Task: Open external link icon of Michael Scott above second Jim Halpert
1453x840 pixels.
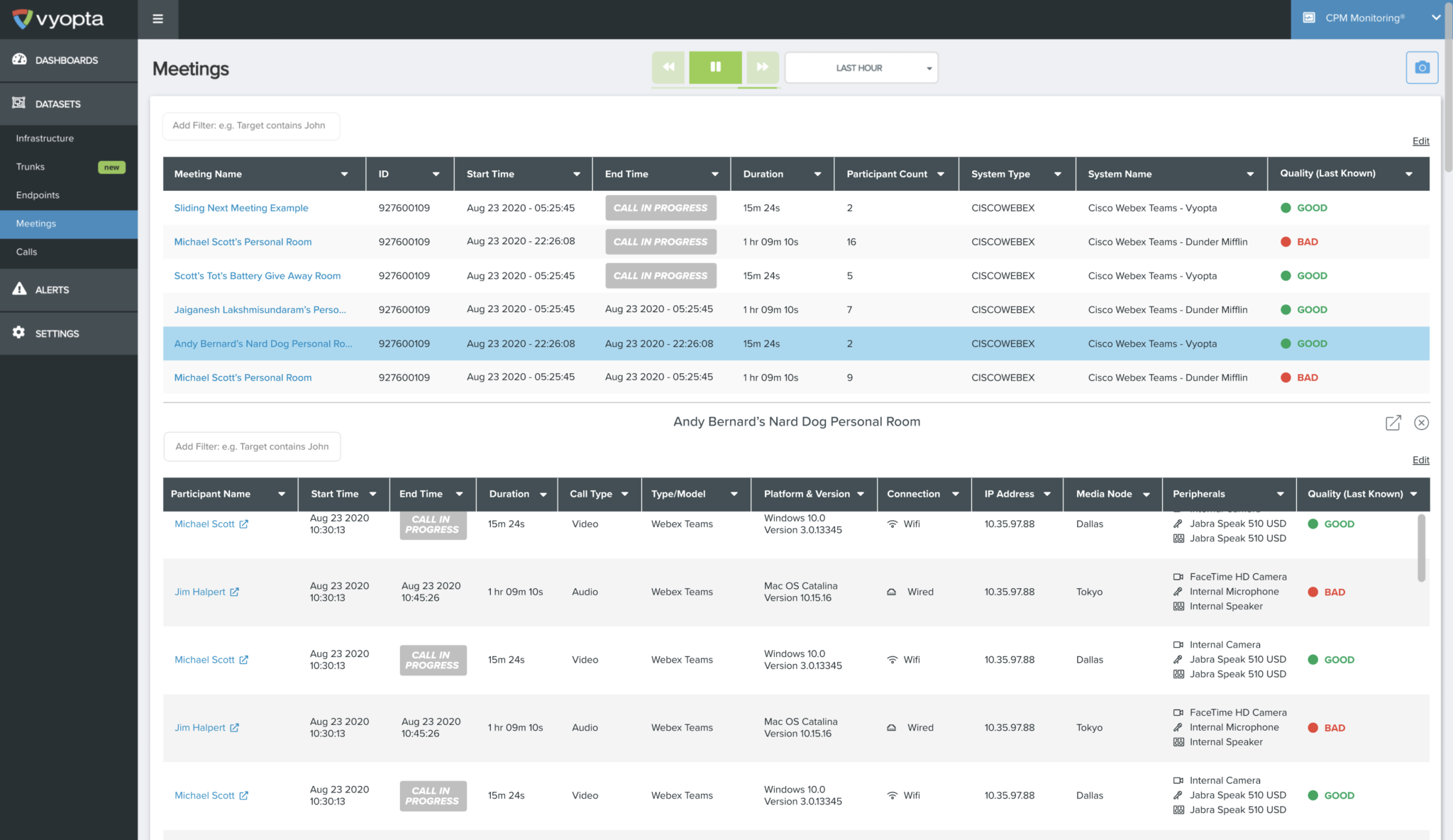Action: pyautogui.click(x=244, y=660)
